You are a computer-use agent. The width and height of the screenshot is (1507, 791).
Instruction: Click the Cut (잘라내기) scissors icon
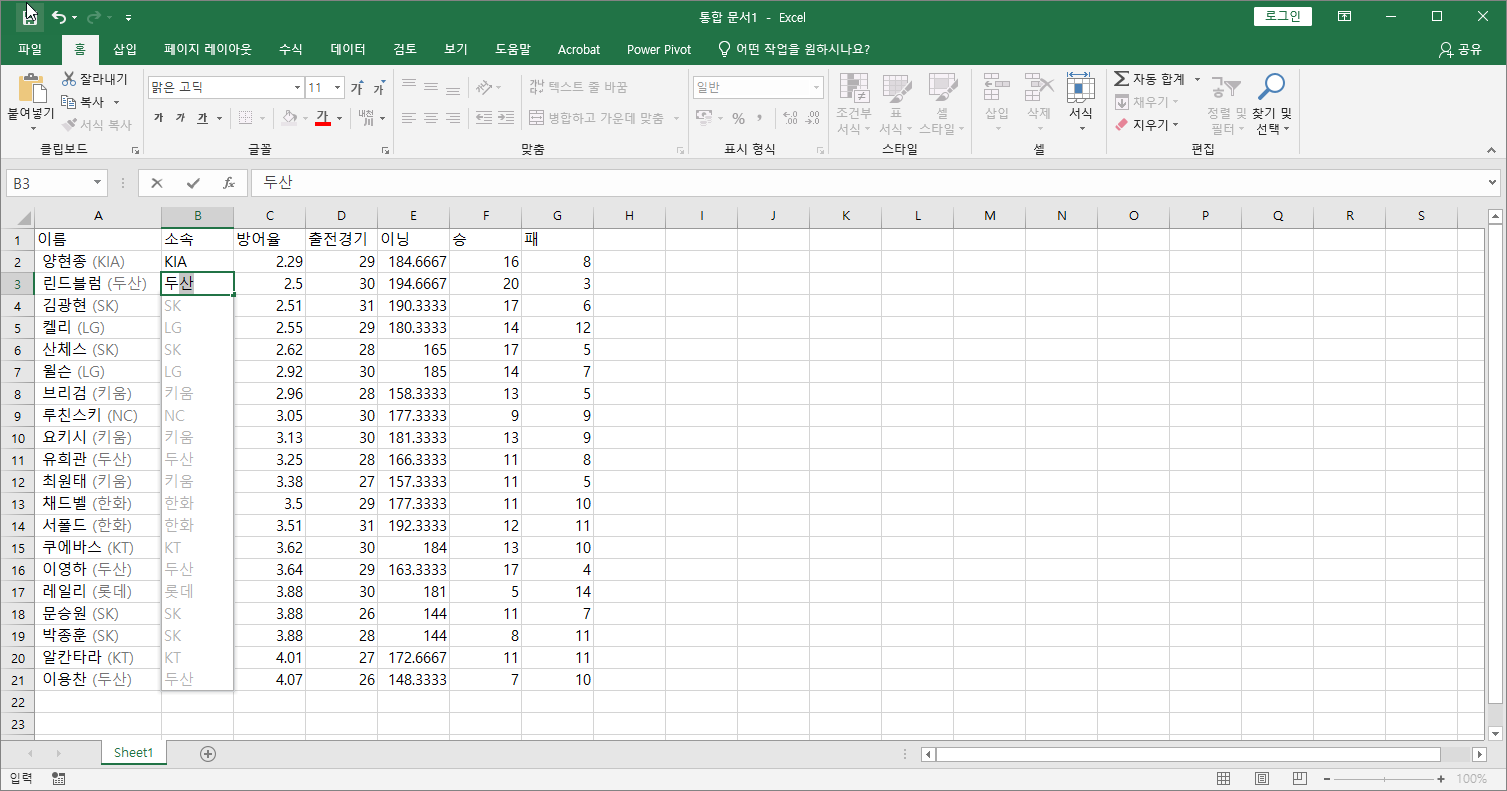(x=69, y=79)
